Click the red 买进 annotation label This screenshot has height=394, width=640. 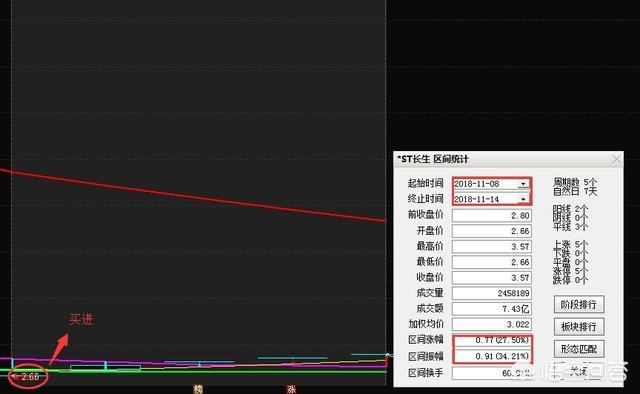81,320
